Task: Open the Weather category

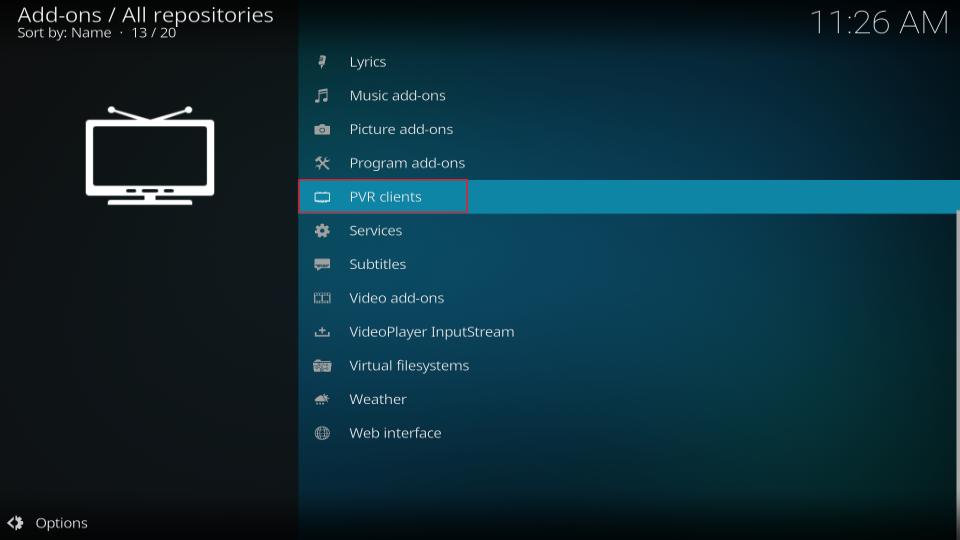Action: tap(627, 399)
